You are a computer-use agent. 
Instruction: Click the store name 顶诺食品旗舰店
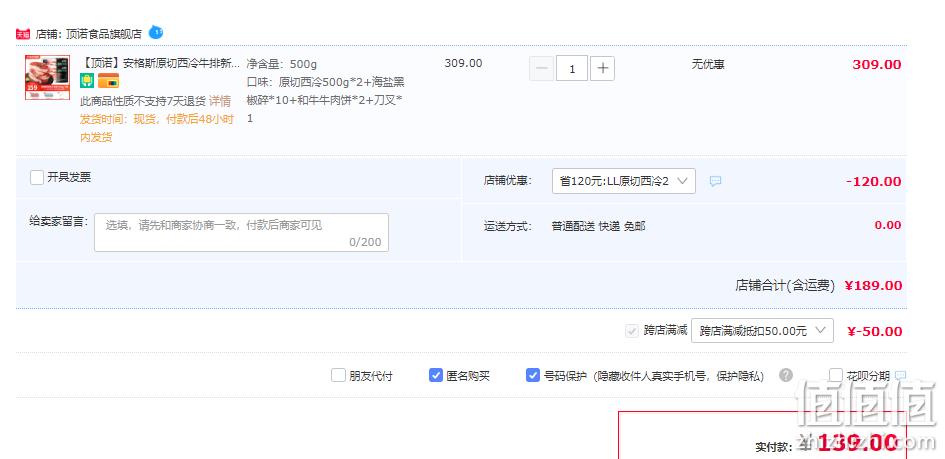coord(102,34)
